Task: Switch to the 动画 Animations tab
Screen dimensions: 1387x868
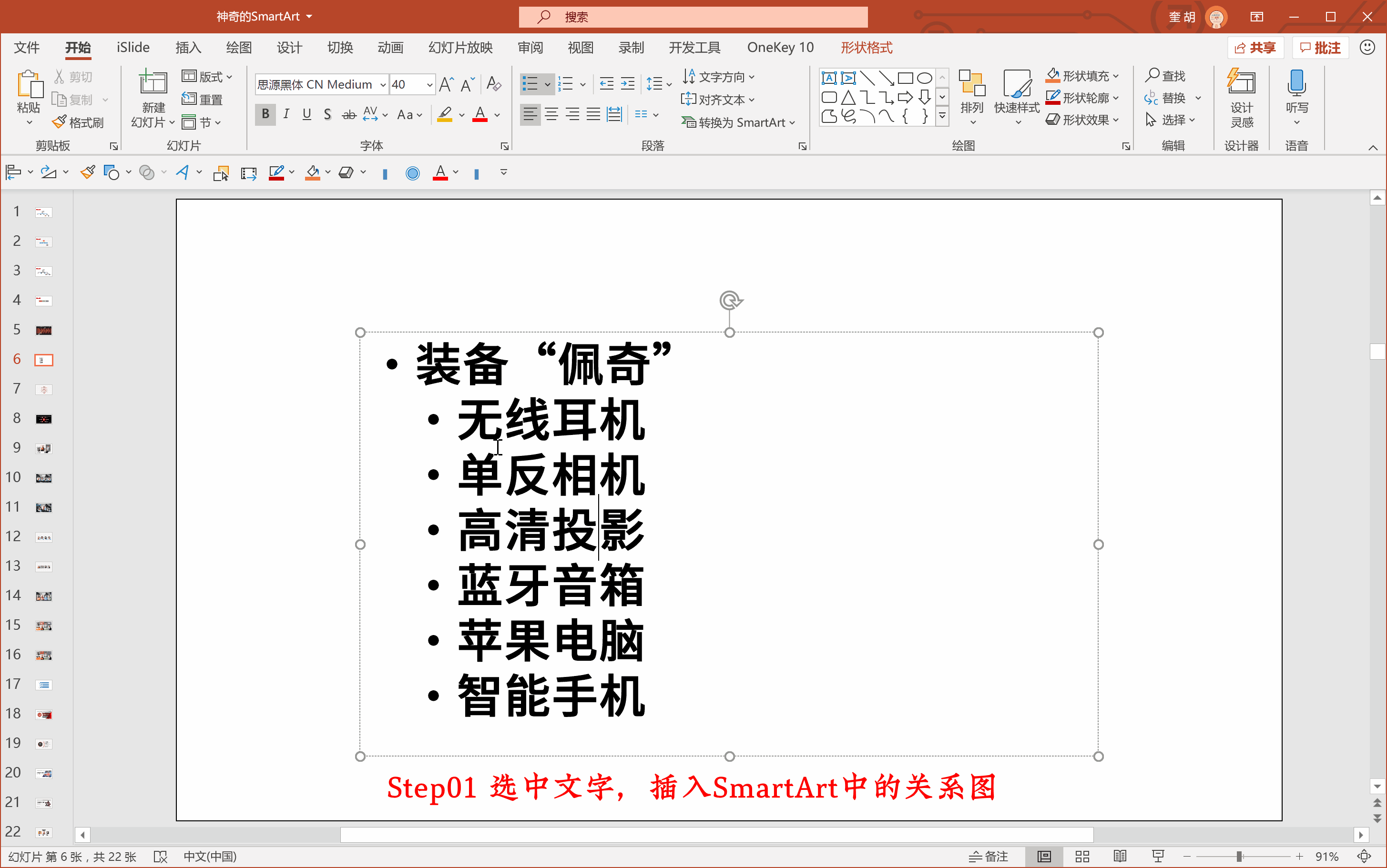Action: pos(390,48)
